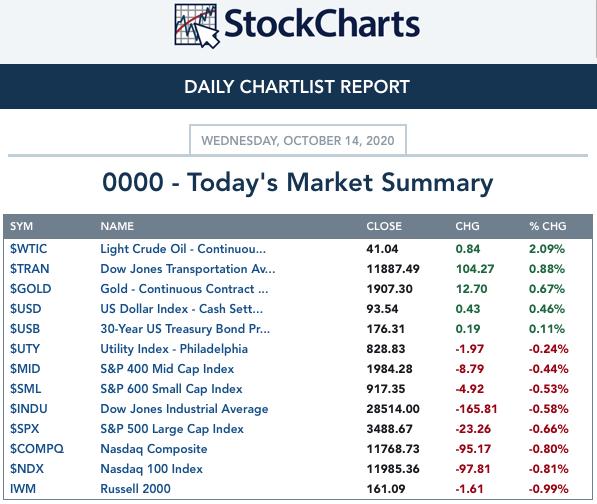Open 30-Year US Treasury Bond link

tap(185, 329)
